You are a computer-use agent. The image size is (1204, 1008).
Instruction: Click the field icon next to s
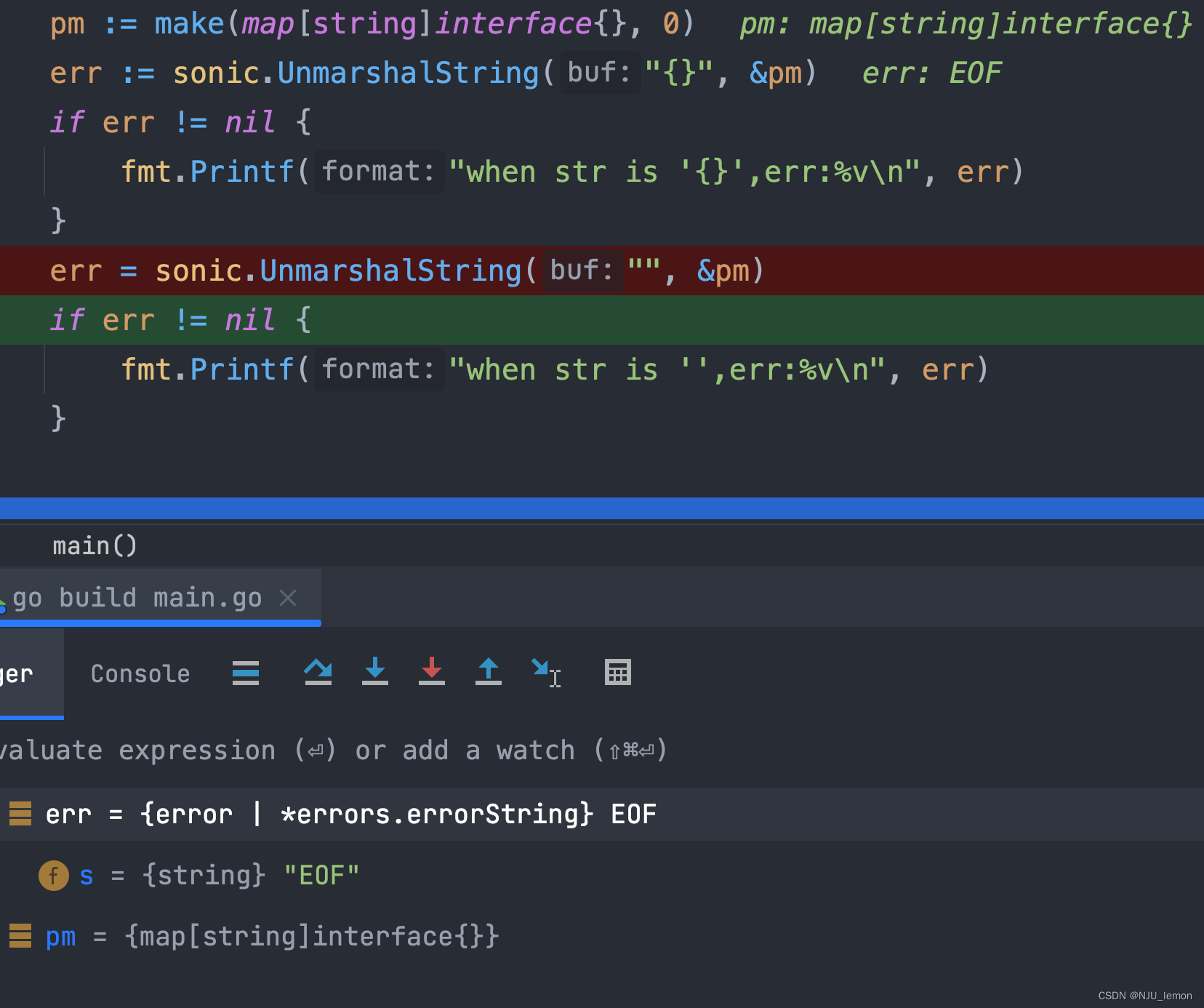coord(54,876)
